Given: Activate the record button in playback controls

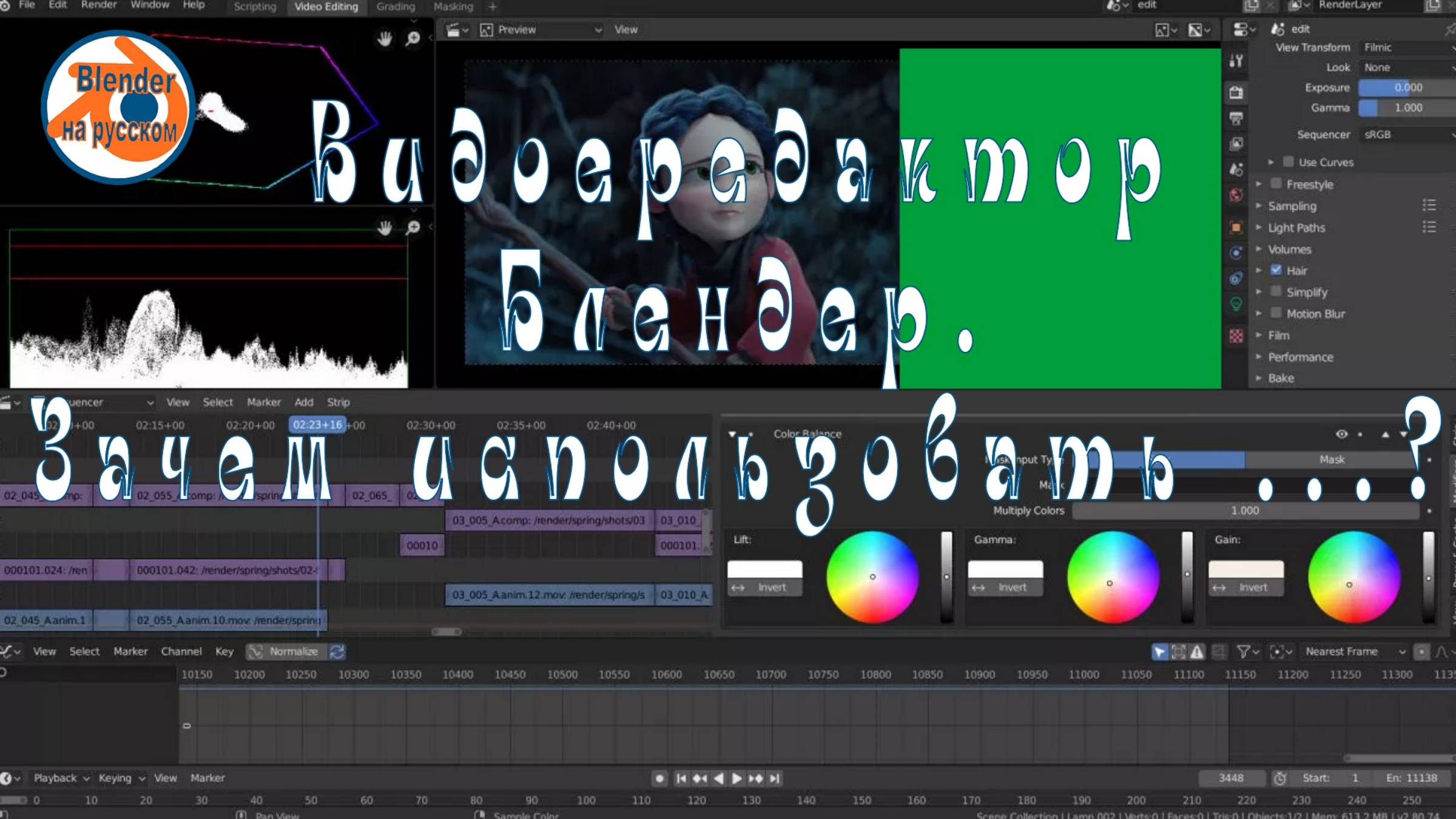Looking at the screenshot, I should point(659,778).
